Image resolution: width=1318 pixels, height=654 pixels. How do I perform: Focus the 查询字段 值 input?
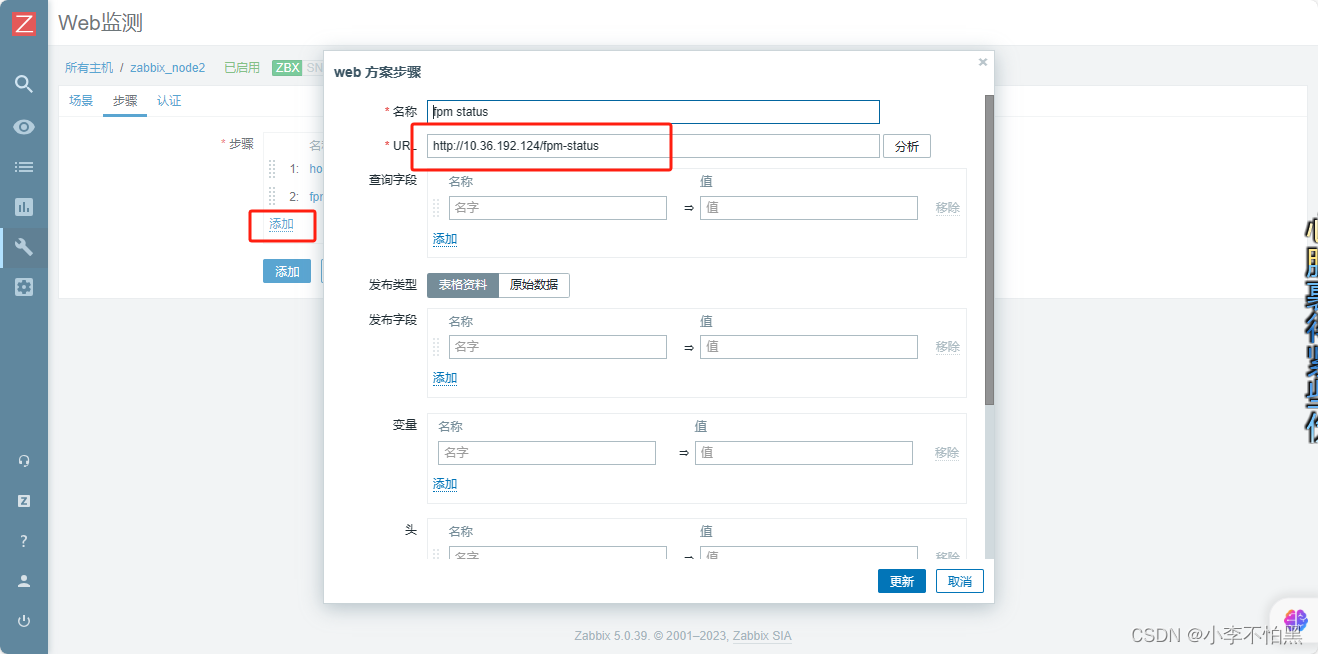point(809,208)
